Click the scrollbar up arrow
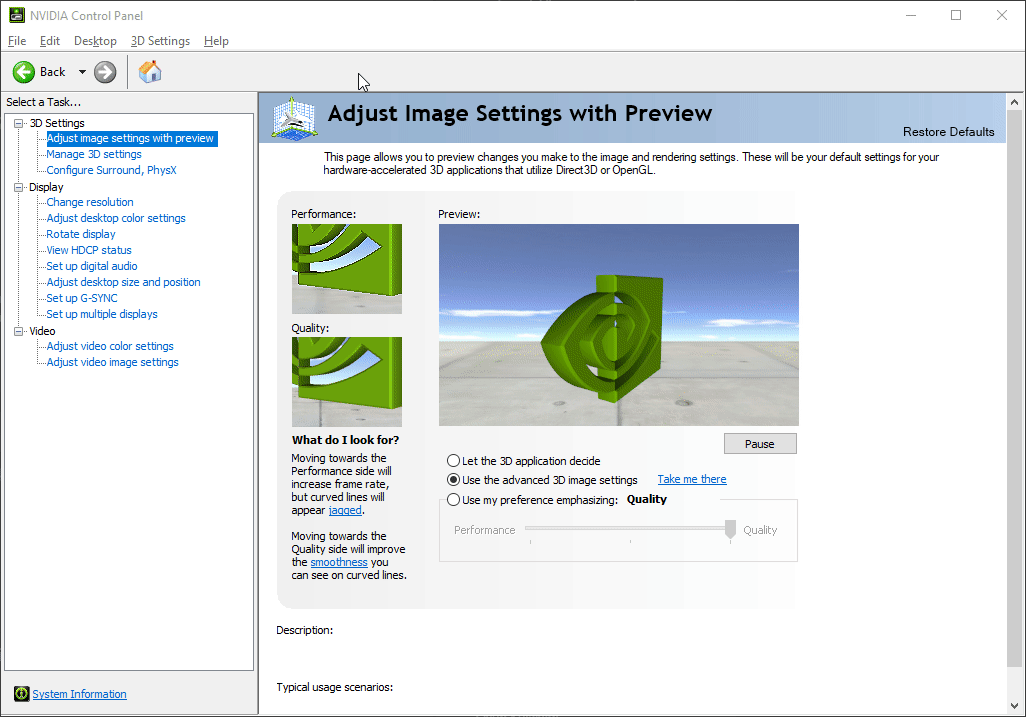This screenshot has width=1026, height=717. (1014, 102)
